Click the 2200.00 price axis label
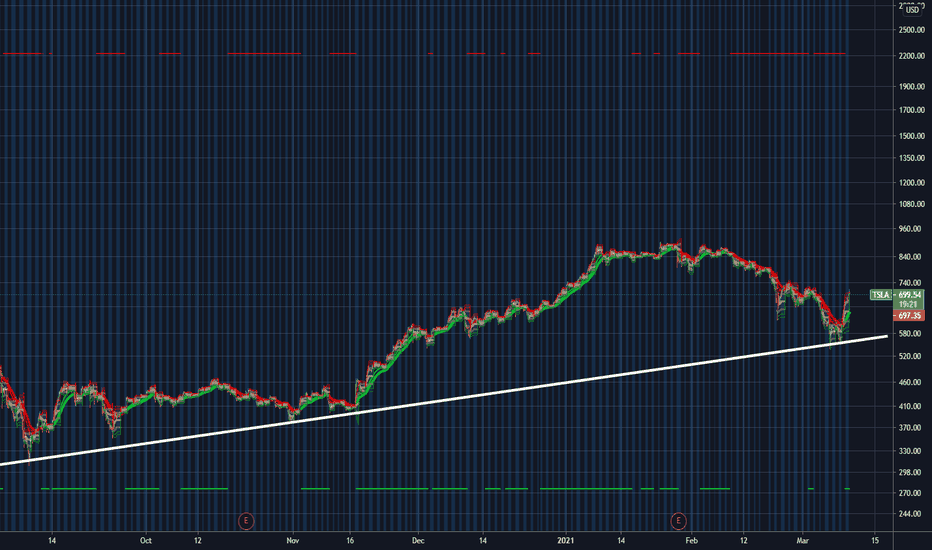The image size is (932, 550). [912, 56]
